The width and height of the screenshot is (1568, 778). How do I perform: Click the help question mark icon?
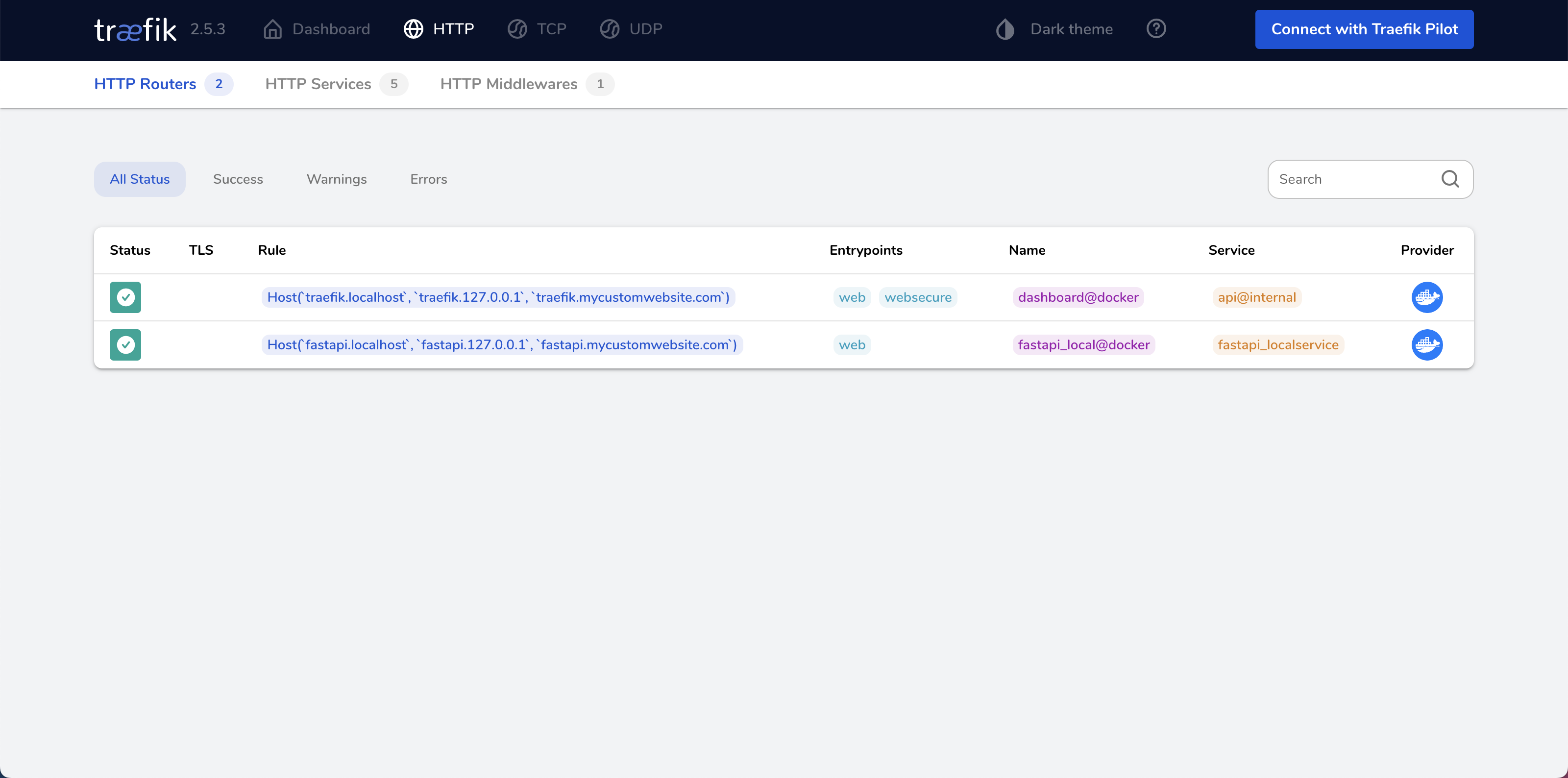1156,28
